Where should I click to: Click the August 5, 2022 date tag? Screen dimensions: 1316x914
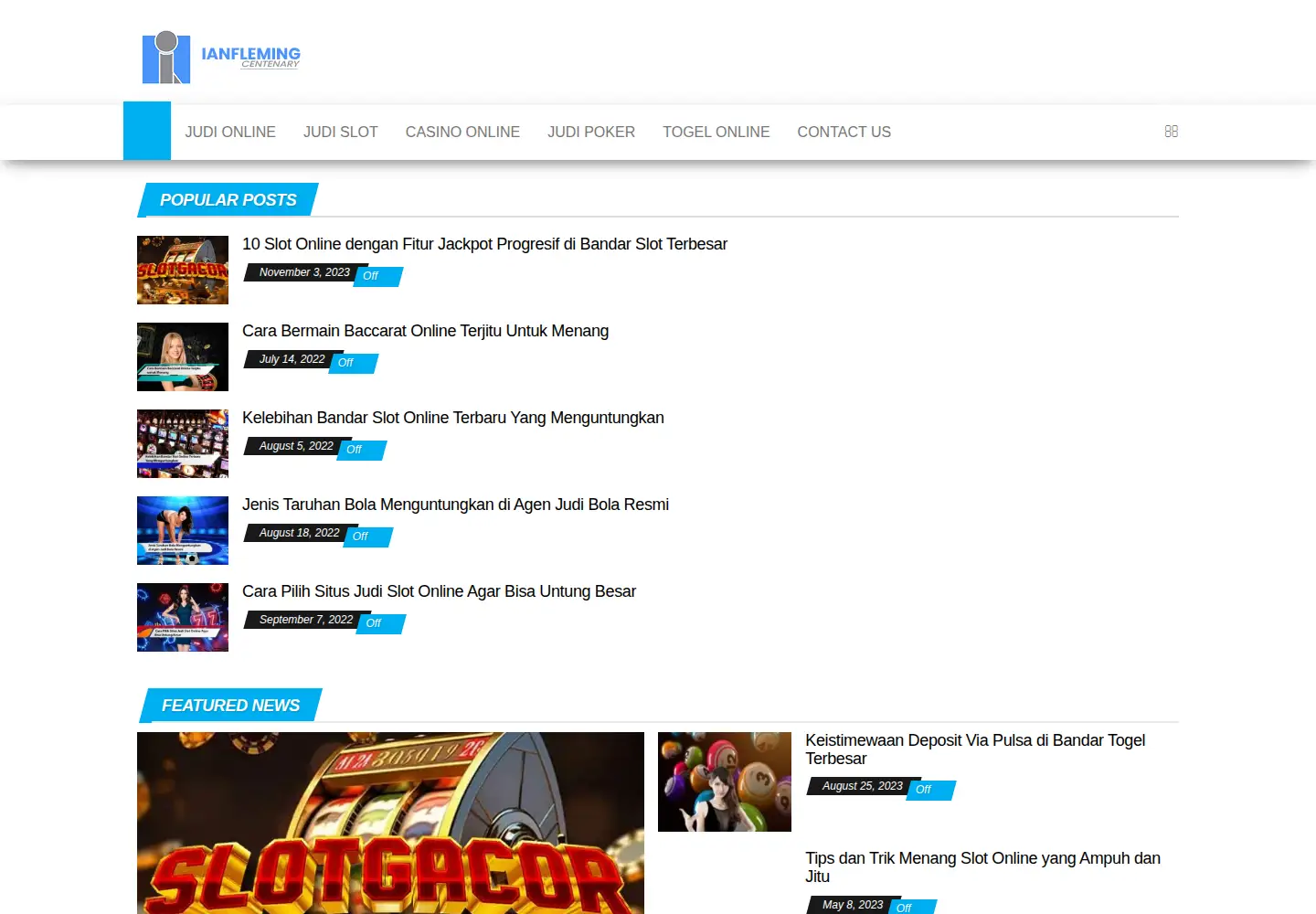296,446
